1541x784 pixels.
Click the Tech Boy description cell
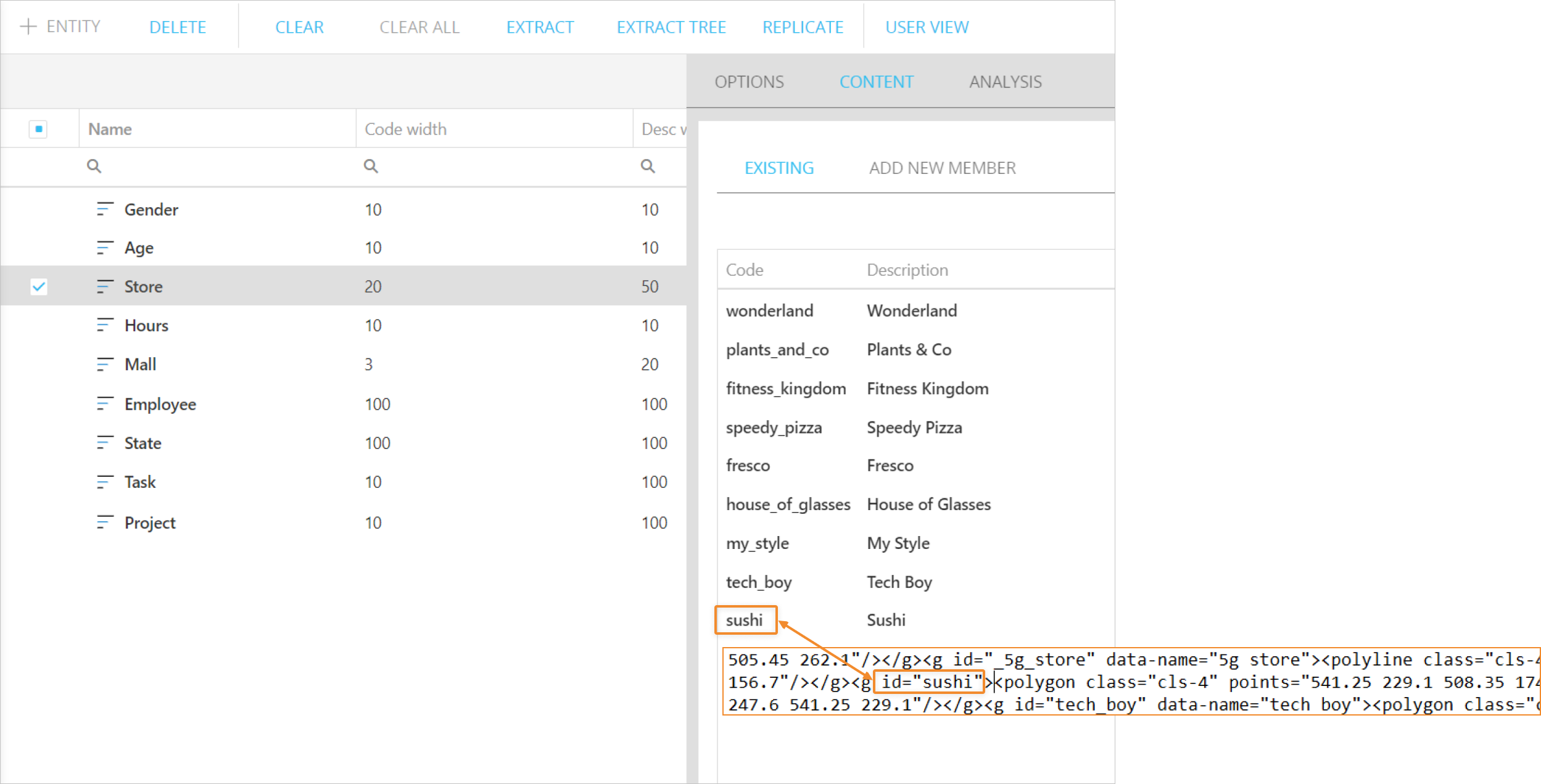click(899, 582)
